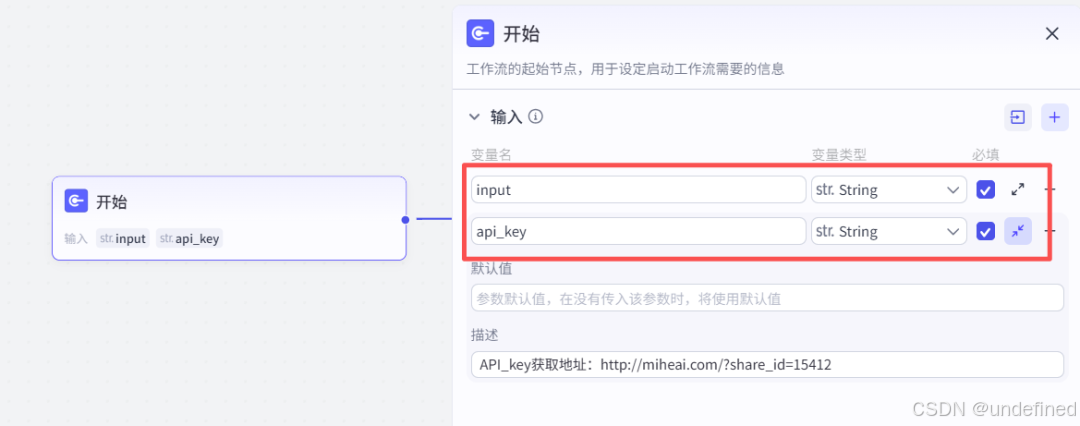Open the type dropdown for api_key variable
The width and height of the screenshot is (1080, 426).
[x=889, y=231]
